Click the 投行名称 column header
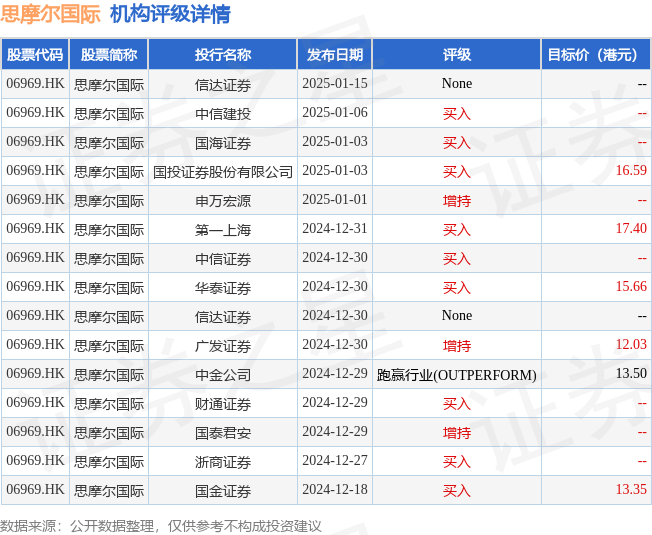Screen dimensions: 652x535 tap(222, 54)
